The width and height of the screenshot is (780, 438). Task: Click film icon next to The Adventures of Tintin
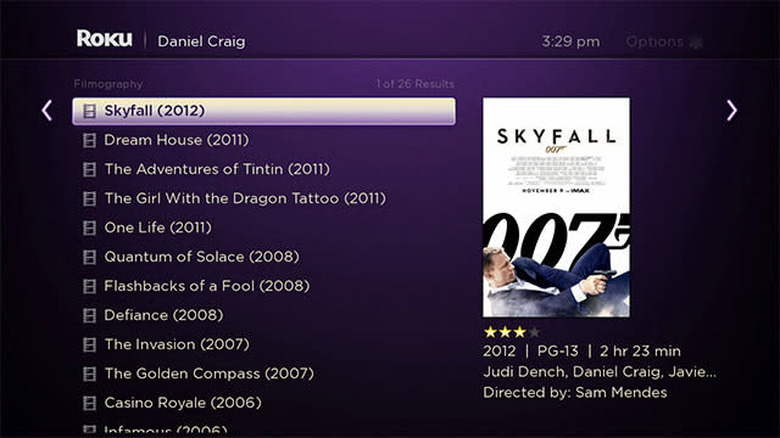click(x=89, y=170)
